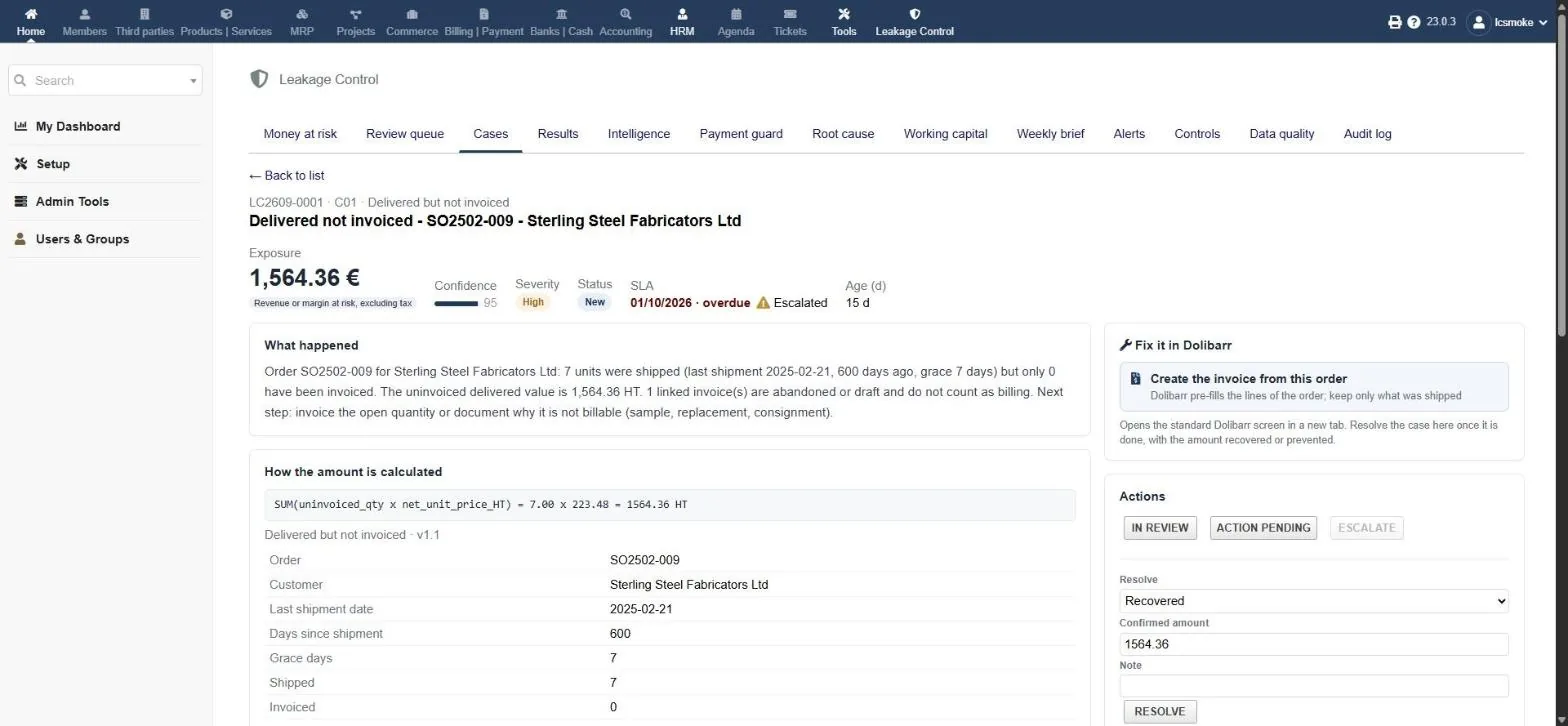Open the MRP module icon
Viewport: 1568px width, 726px height.
click(302, 14)
